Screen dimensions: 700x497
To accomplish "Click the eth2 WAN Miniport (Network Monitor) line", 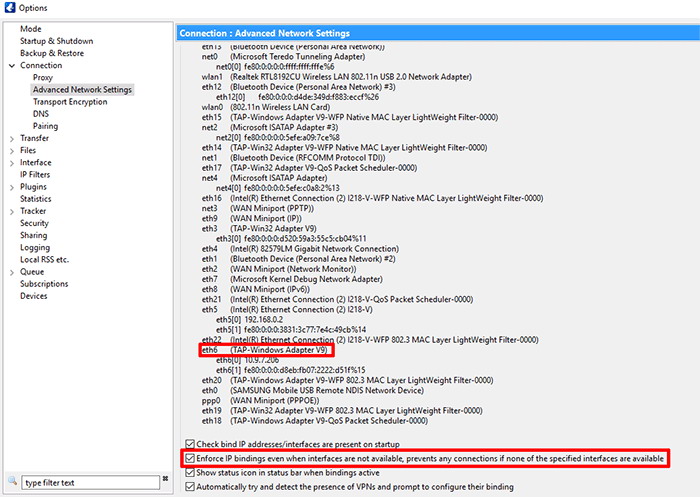I will point(279,269).
